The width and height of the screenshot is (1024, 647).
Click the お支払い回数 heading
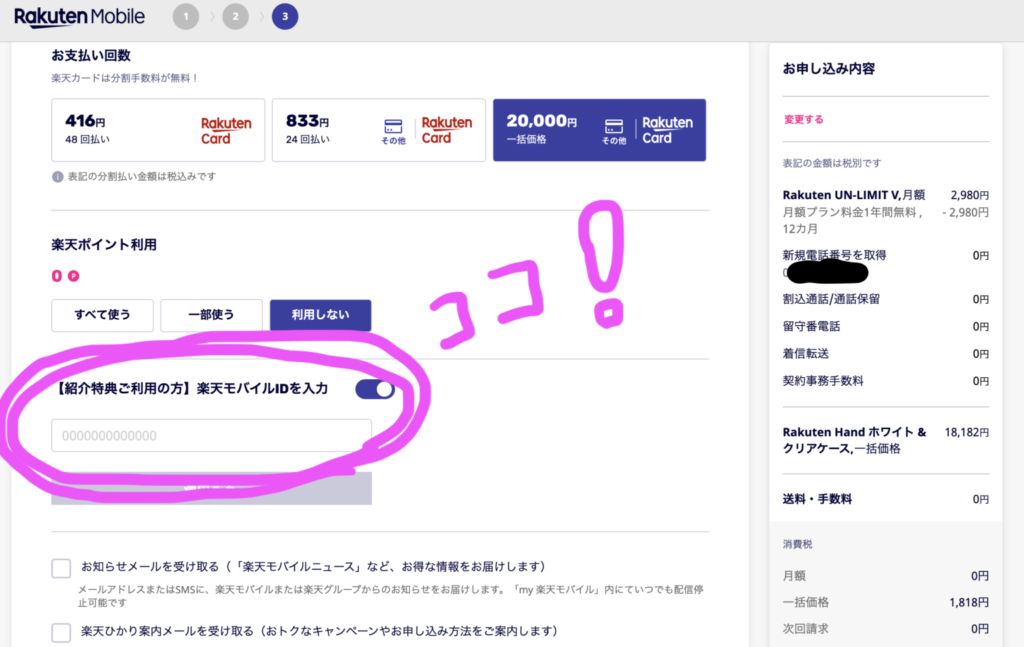(91, 55)
